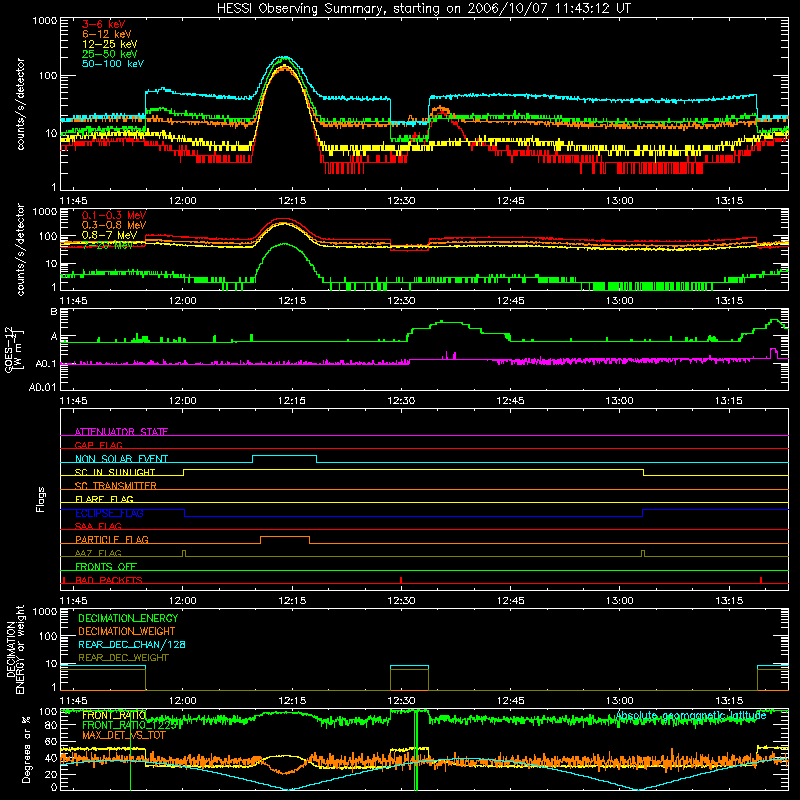Image resolution: width=800 pixels, height=800 pixels.
Task: Click the counts/s/detector label of the keV panel
Action: [20, 104]
